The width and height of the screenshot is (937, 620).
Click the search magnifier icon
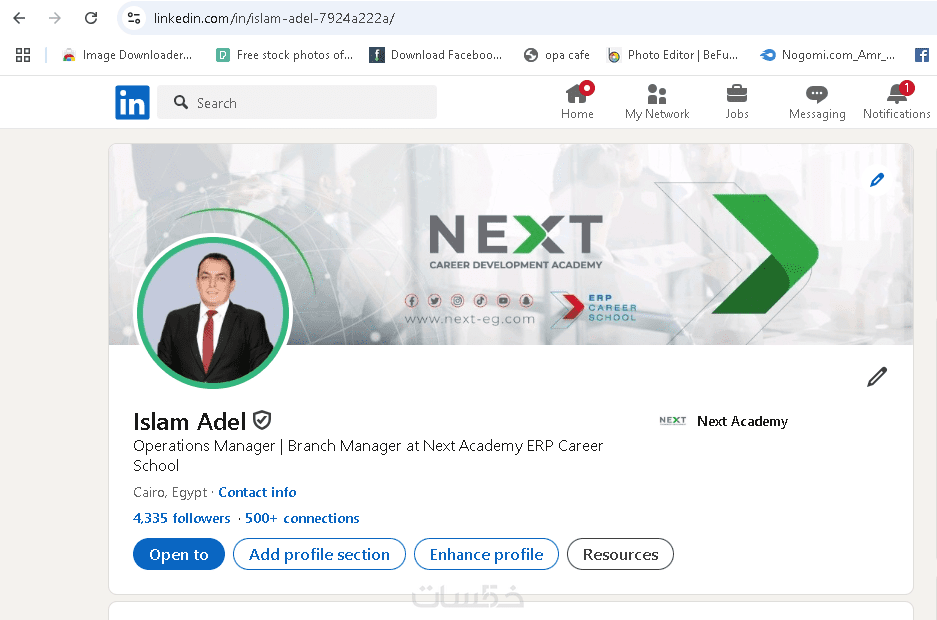pyautogui.click(x=180, y=102)
